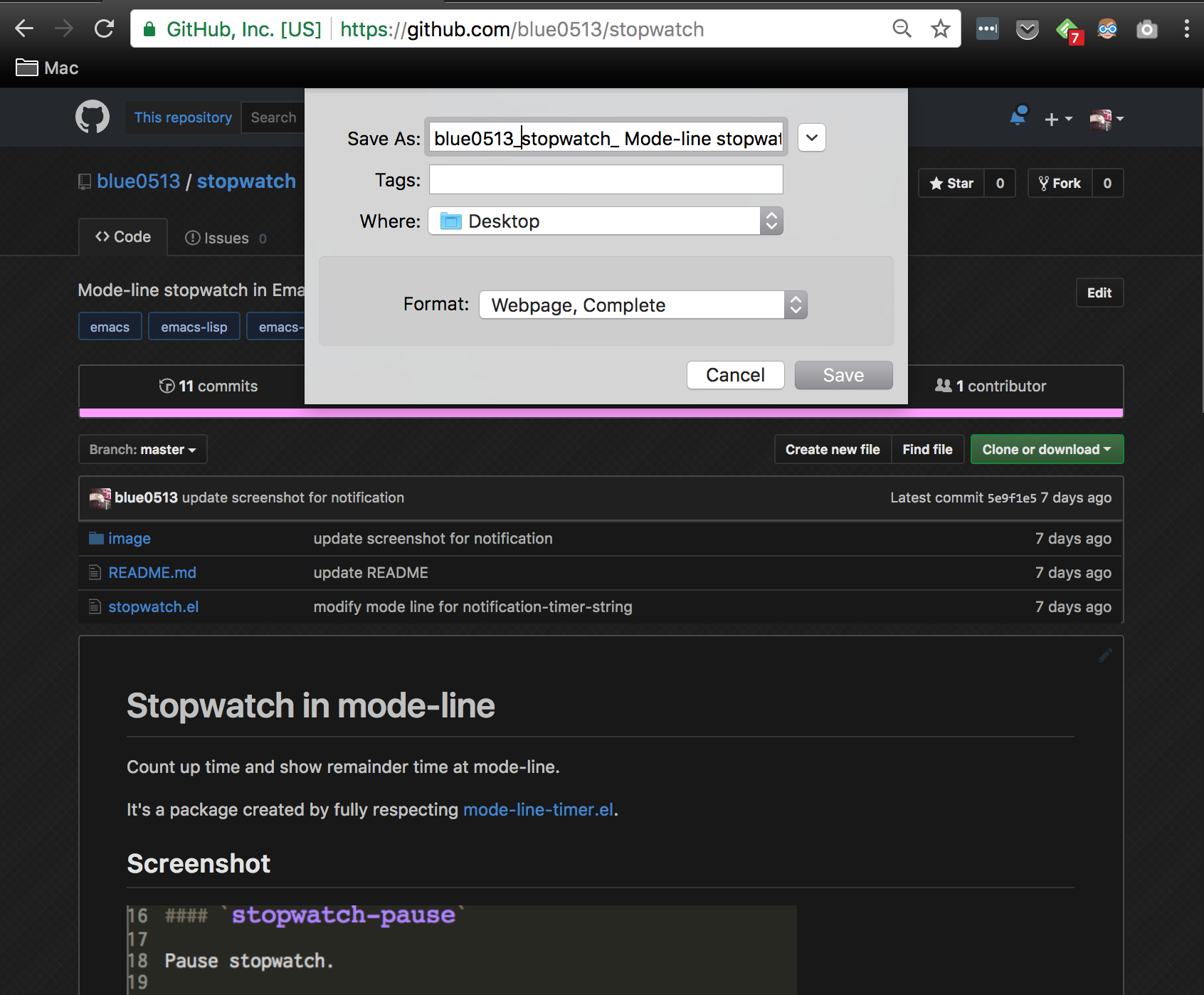Open the LastPass browser extension
This screenshot has width=1204, height=995.
[x=986, y=28]
